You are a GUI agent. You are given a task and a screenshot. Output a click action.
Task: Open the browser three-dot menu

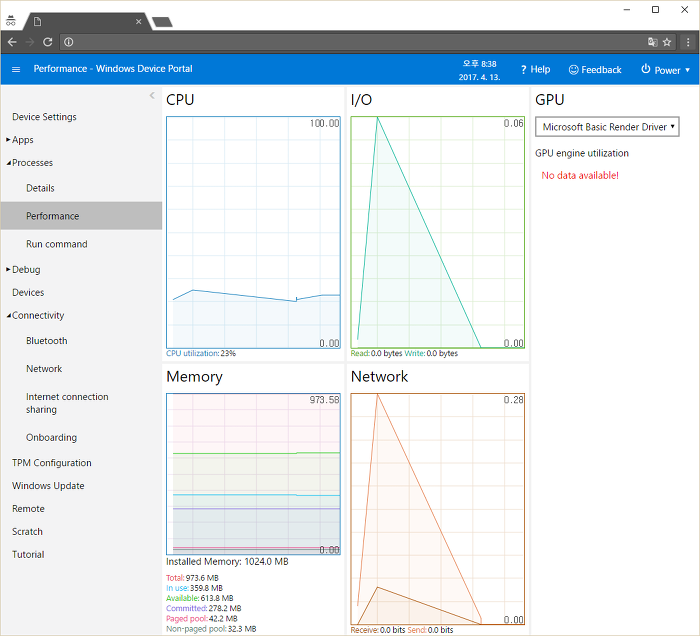click(x=688, y=42)
